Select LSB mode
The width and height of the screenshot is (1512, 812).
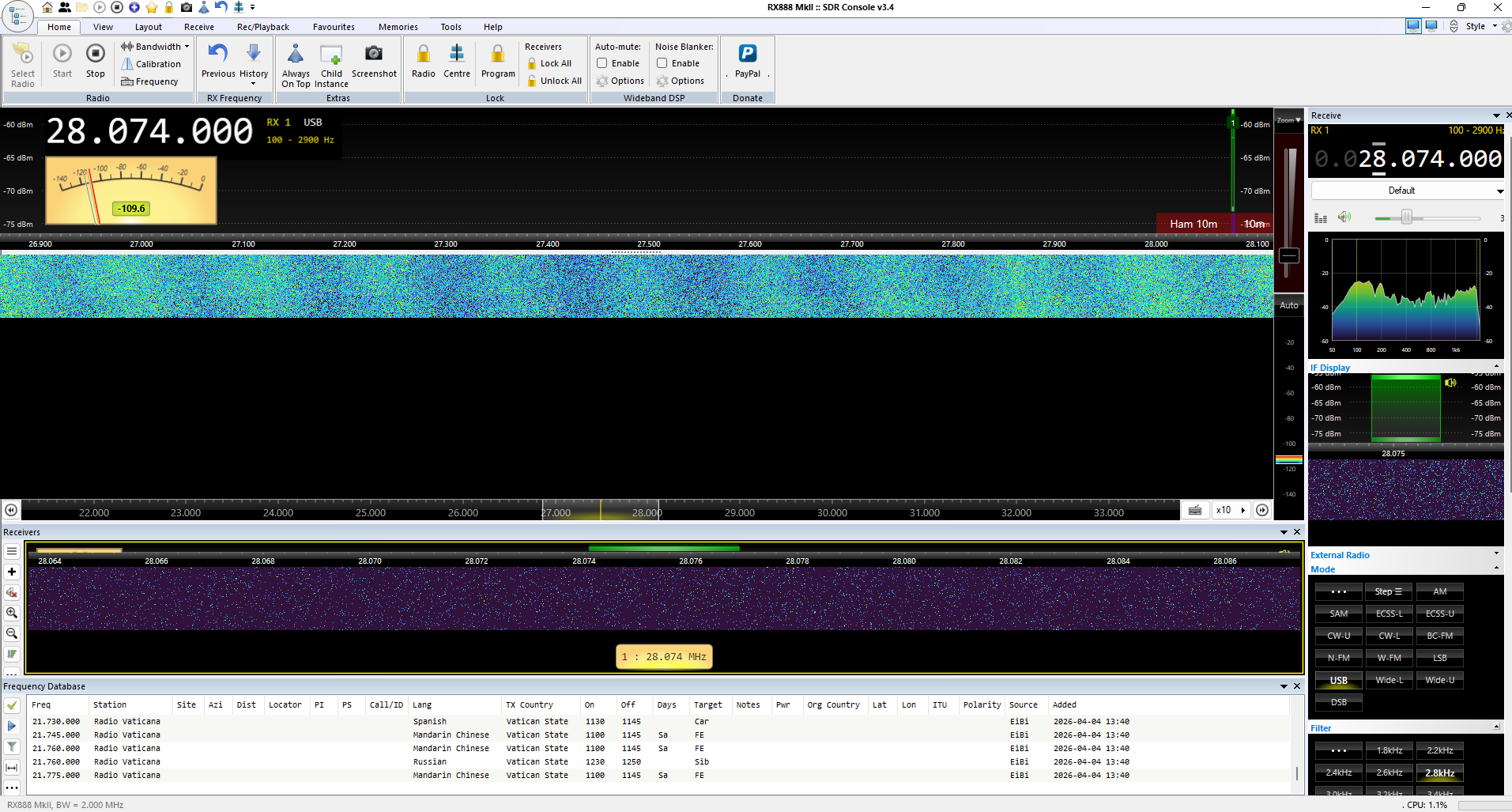point(1440,658)
